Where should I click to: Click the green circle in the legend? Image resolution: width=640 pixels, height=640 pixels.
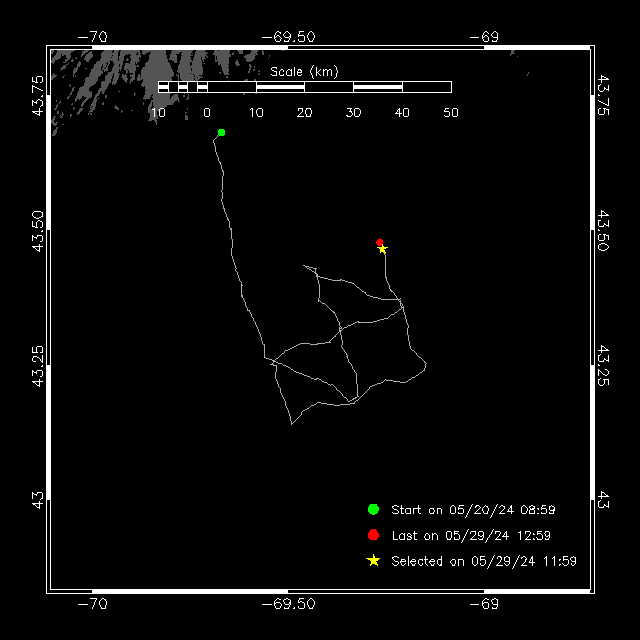(x=373, y=509)
